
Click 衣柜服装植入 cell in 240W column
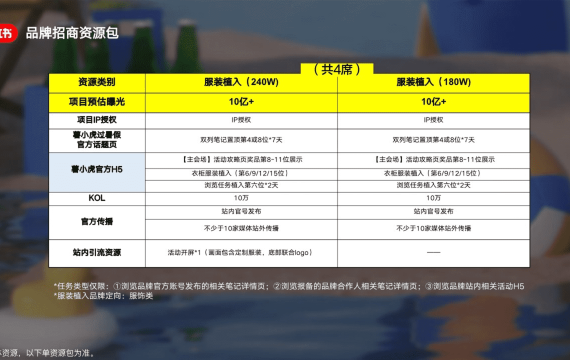[x=241, y=173]
